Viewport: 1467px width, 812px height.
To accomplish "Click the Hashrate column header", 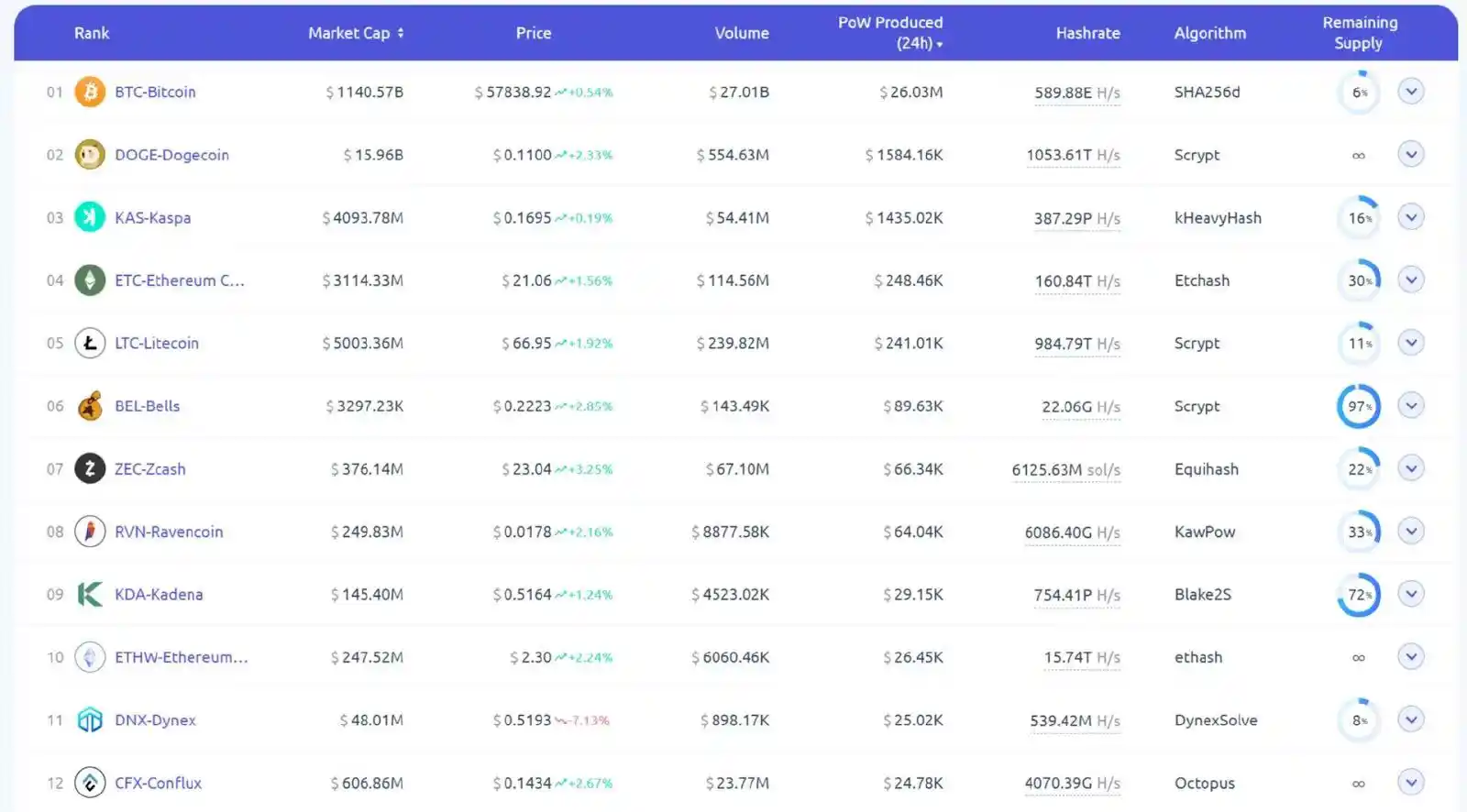I will (1087, 33).
